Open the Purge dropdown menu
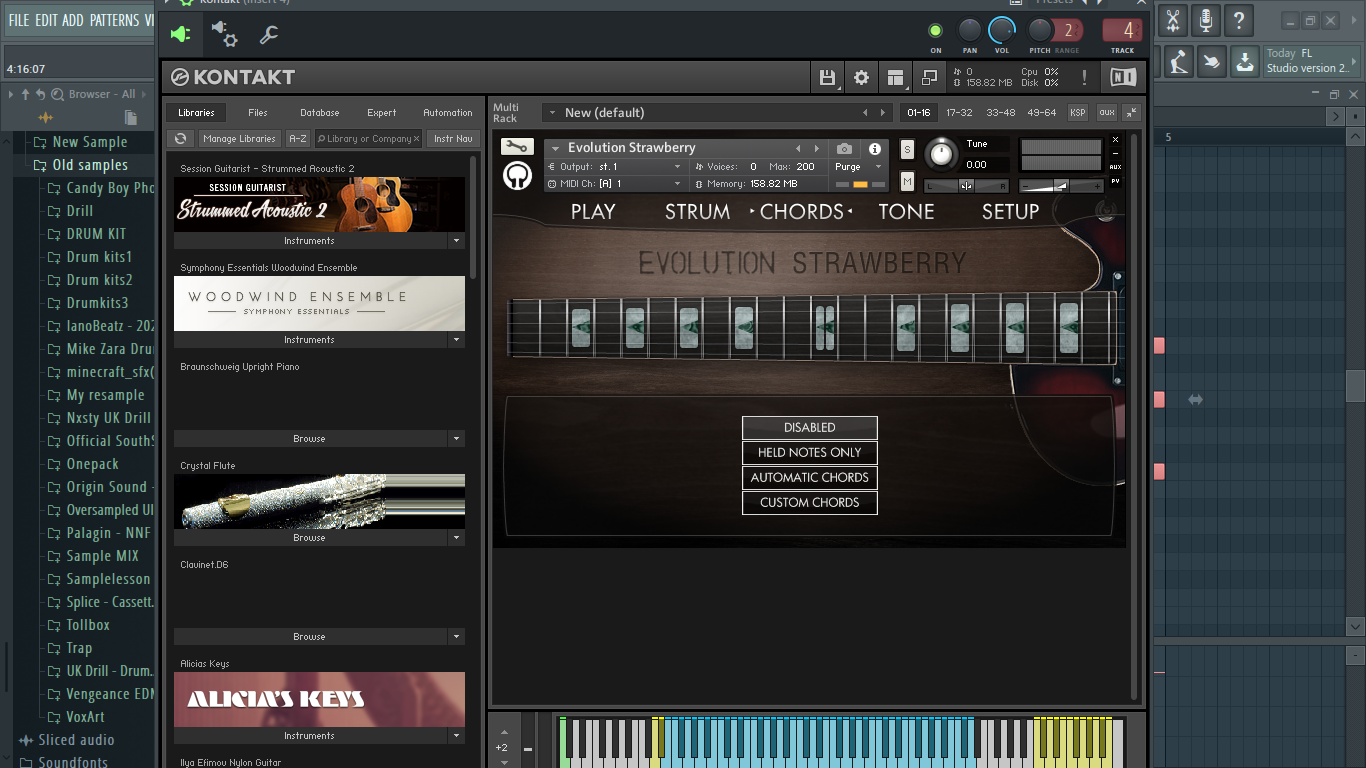Viewport: 1366px width, 768px height. [859, 167]
